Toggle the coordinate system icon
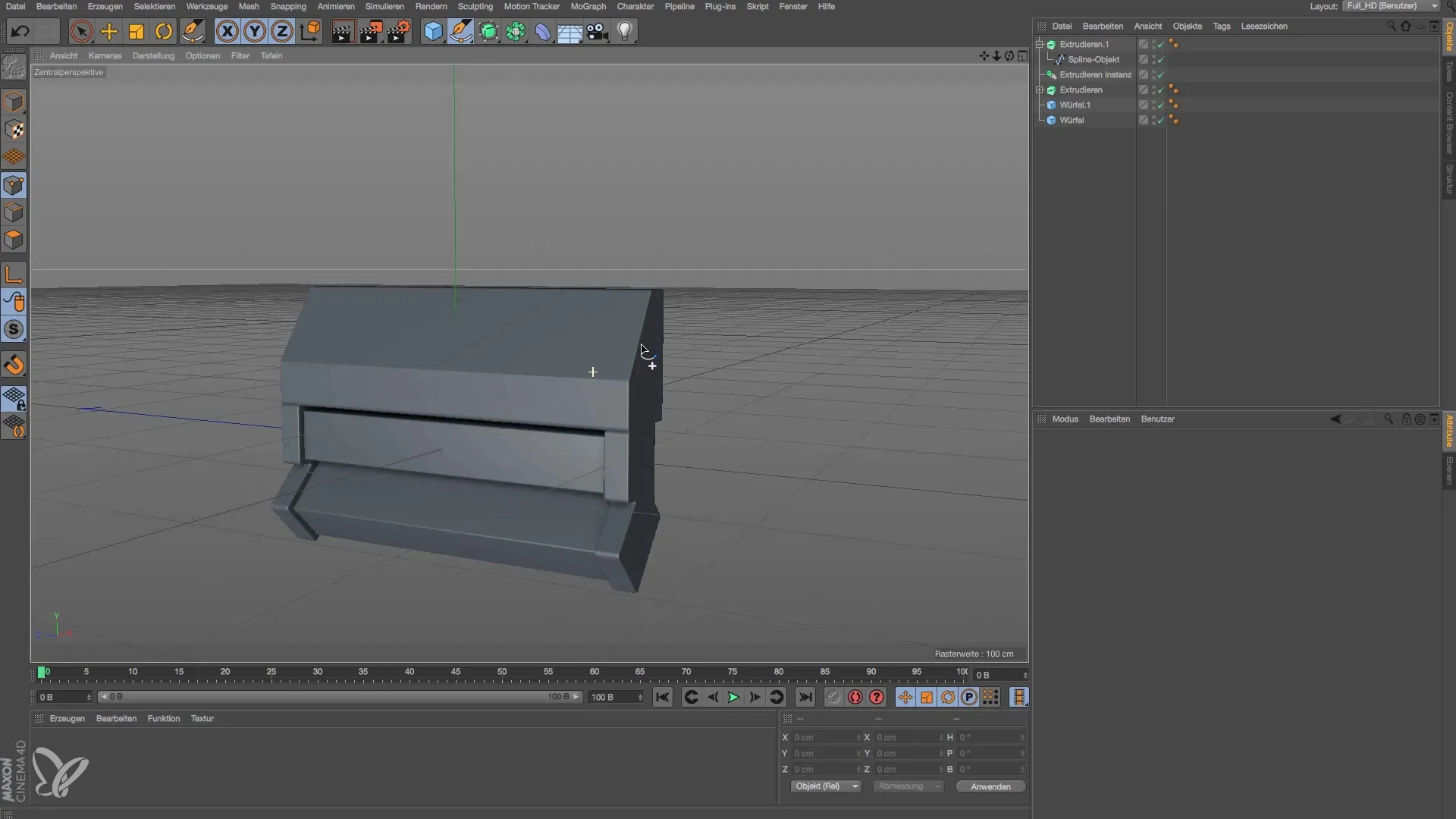The image size is (1456, 819). (x=310, y=31)
